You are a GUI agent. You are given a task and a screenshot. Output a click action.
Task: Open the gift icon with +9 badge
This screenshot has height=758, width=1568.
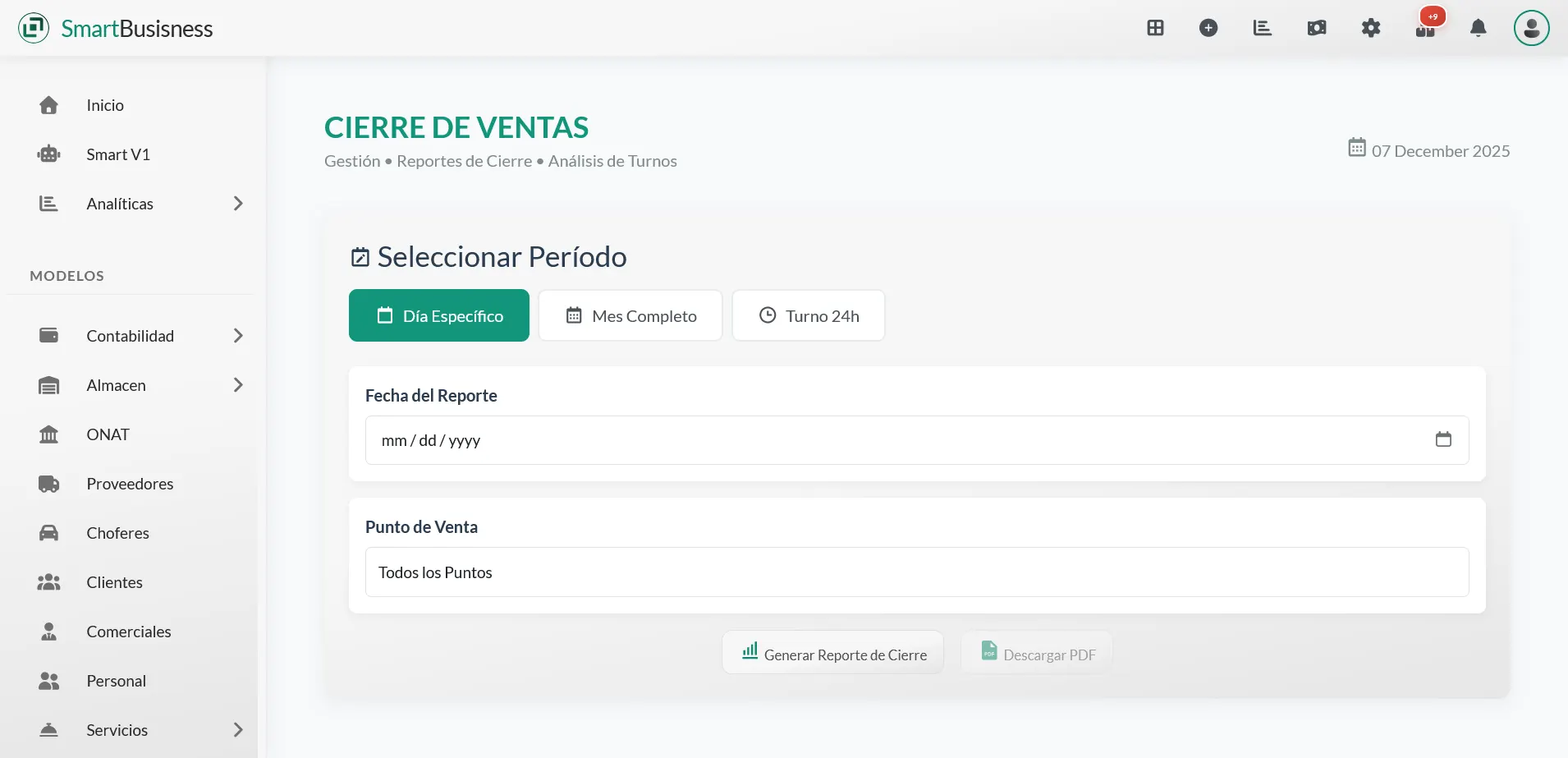(x=1425, y=28)
